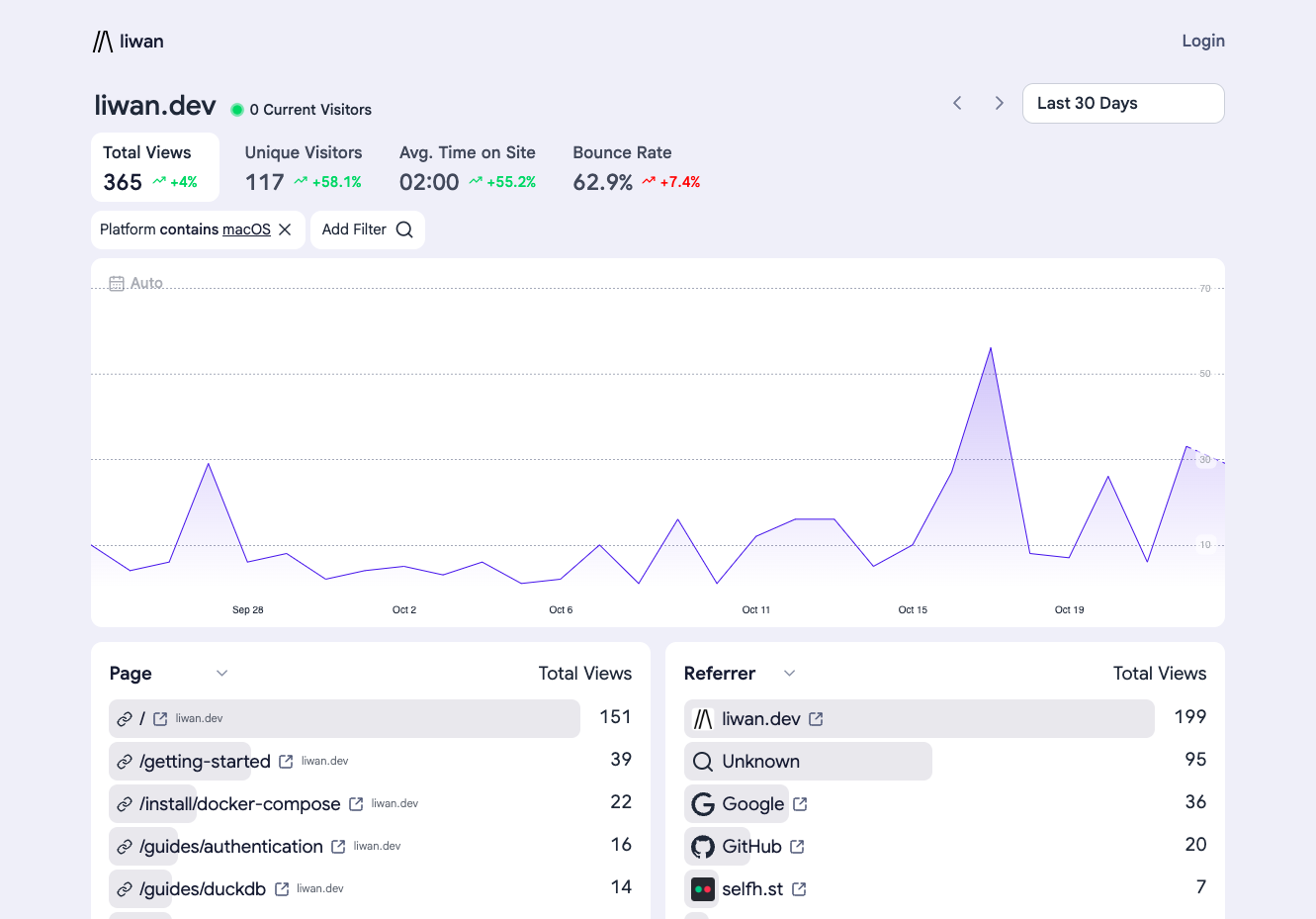1316x919 pixels.
Task: Expand the Page dimension dropdown chevron
Action: [222, 674]
